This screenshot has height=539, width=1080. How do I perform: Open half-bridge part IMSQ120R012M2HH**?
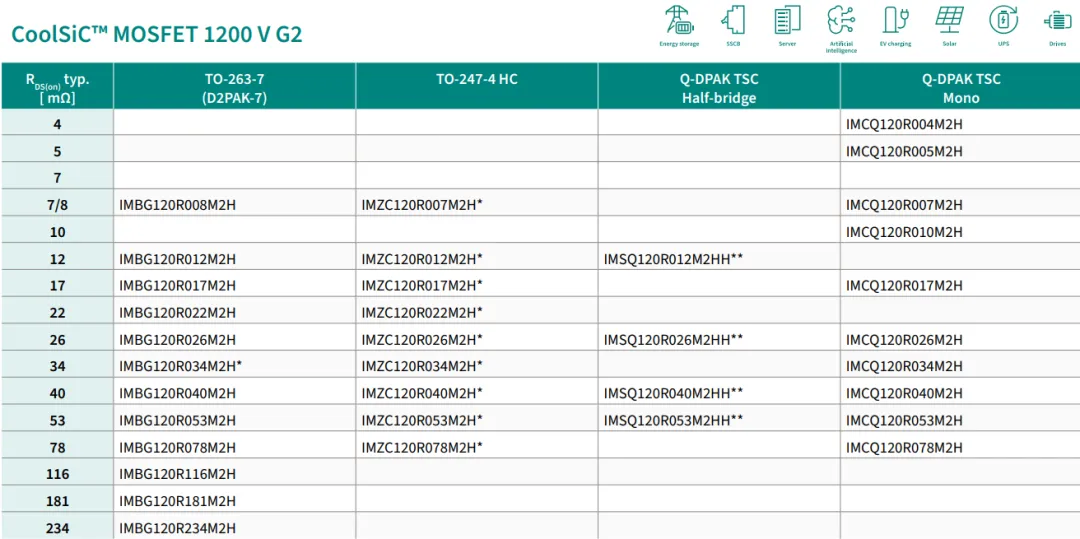tap(674, 260)
